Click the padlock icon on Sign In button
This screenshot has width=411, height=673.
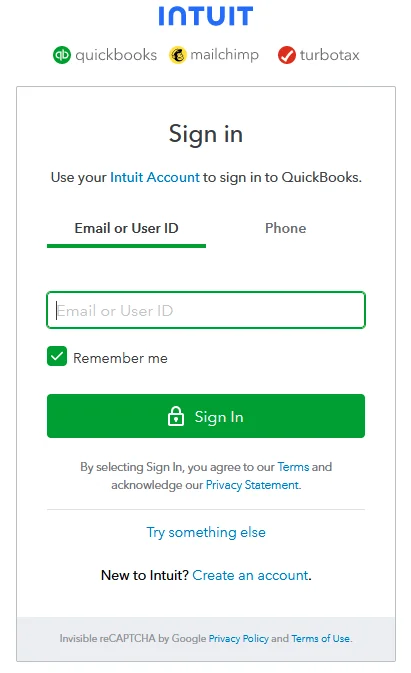[175, 416]
